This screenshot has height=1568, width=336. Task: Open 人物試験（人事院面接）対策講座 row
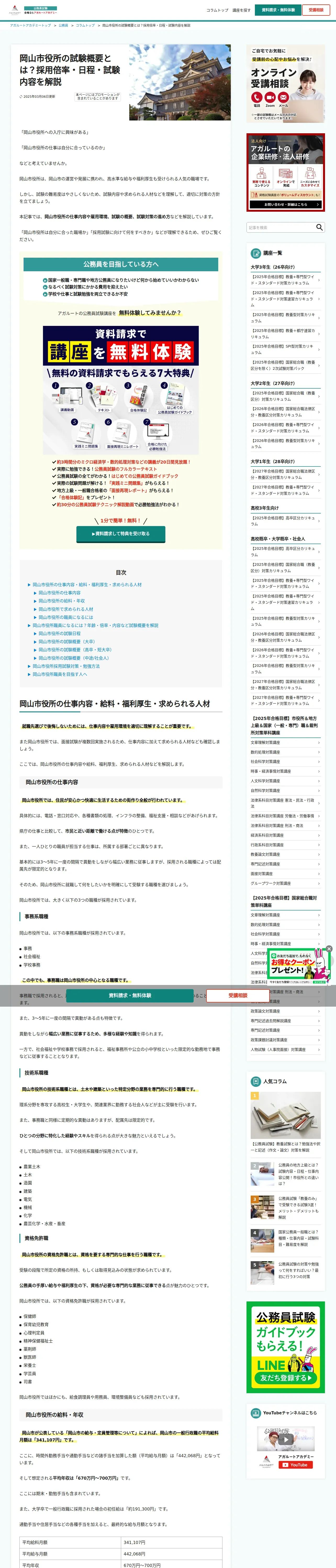tap(285, 1050)
